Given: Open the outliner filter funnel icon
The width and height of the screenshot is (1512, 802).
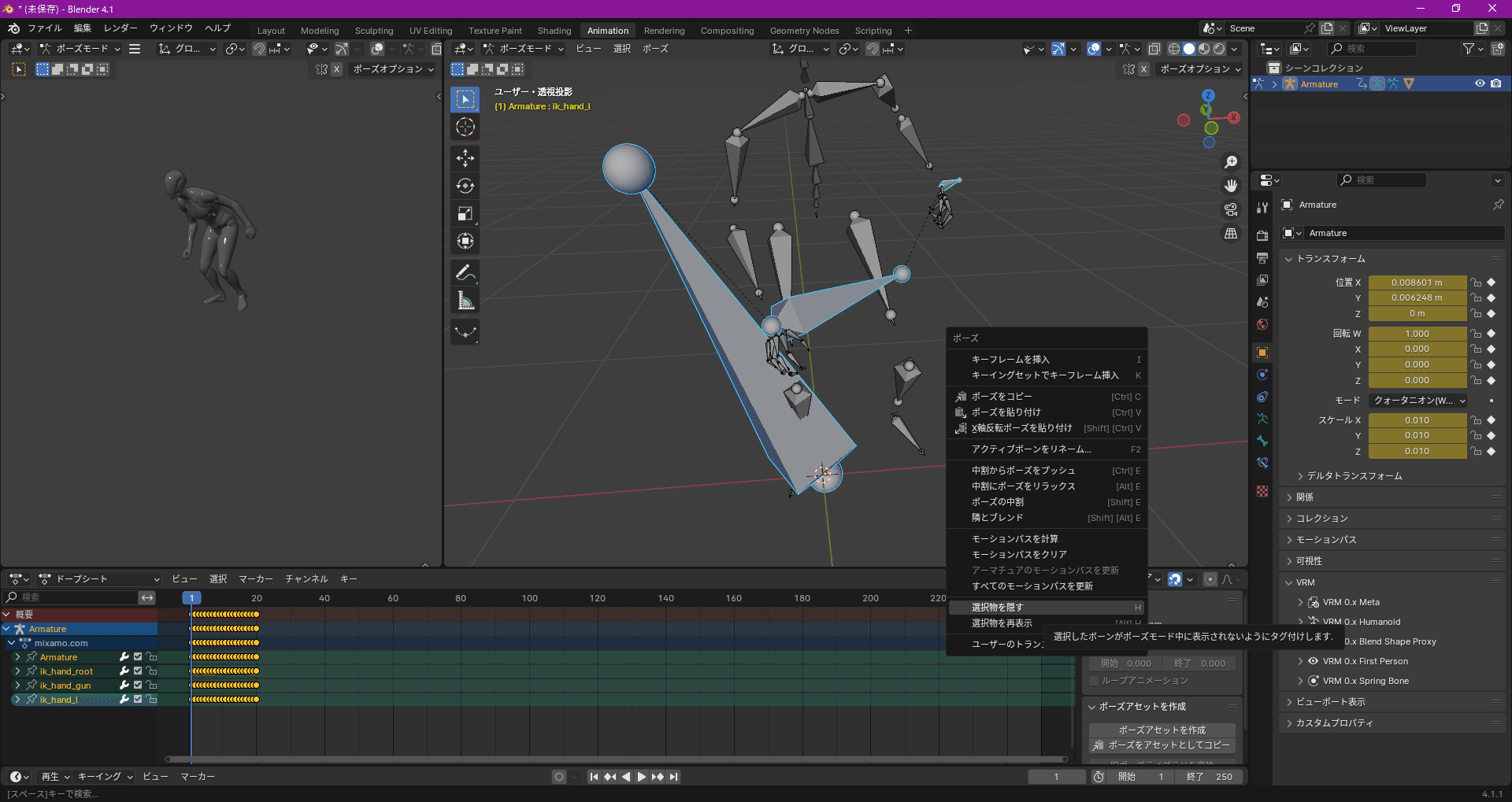Looking at the screenshot, I should (1468, 49).
